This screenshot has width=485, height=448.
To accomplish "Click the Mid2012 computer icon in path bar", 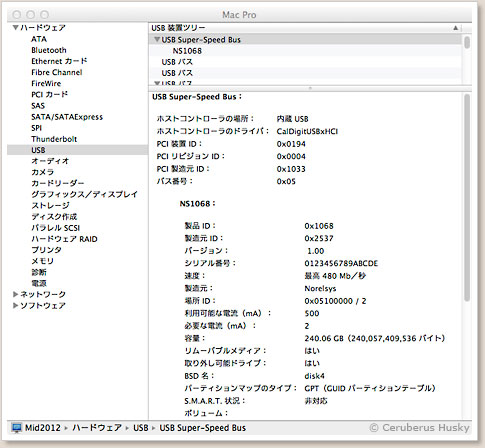I will [x=16, y=428].
